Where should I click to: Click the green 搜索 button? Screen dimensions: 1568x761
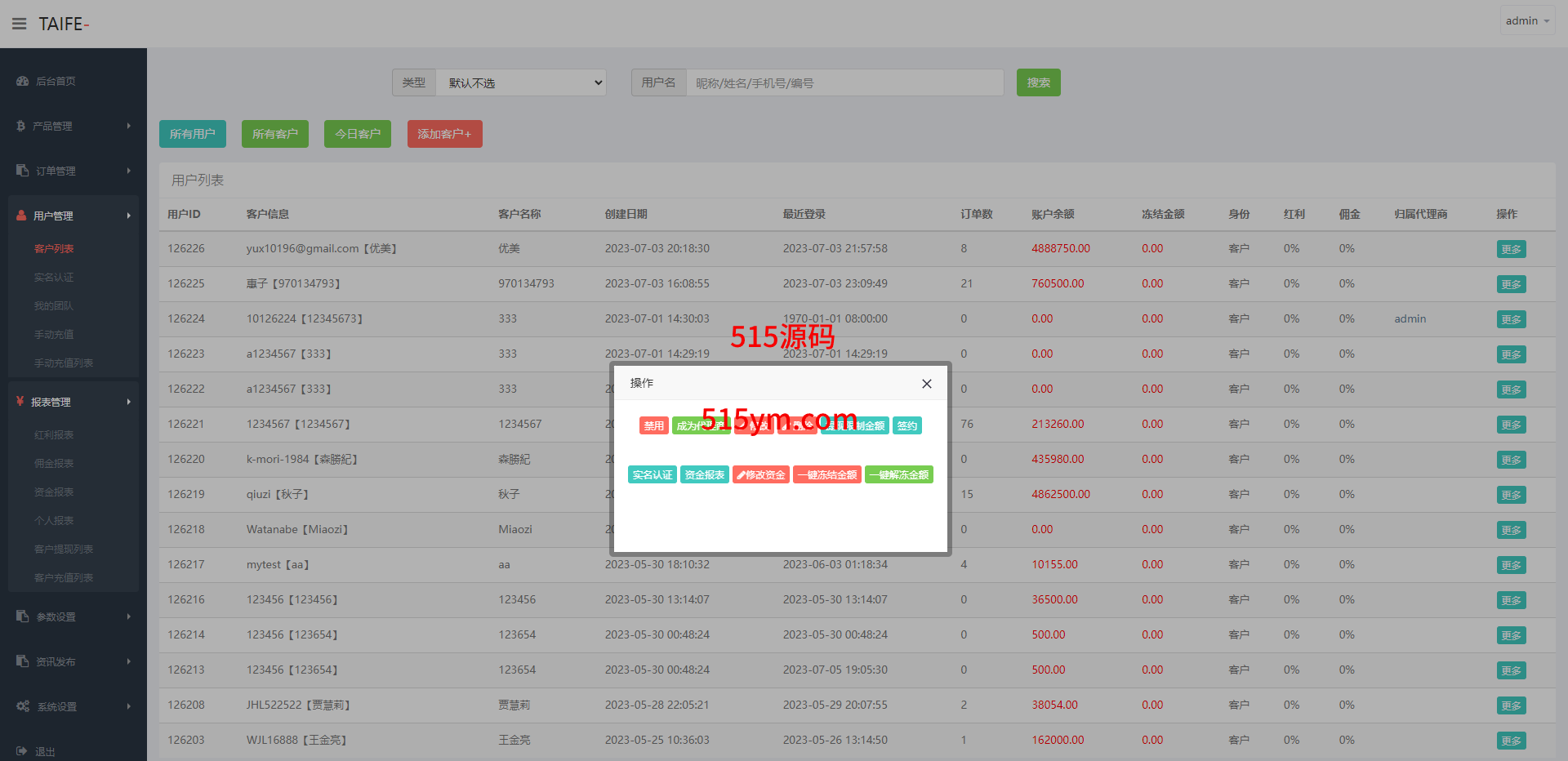[1038, 82]
